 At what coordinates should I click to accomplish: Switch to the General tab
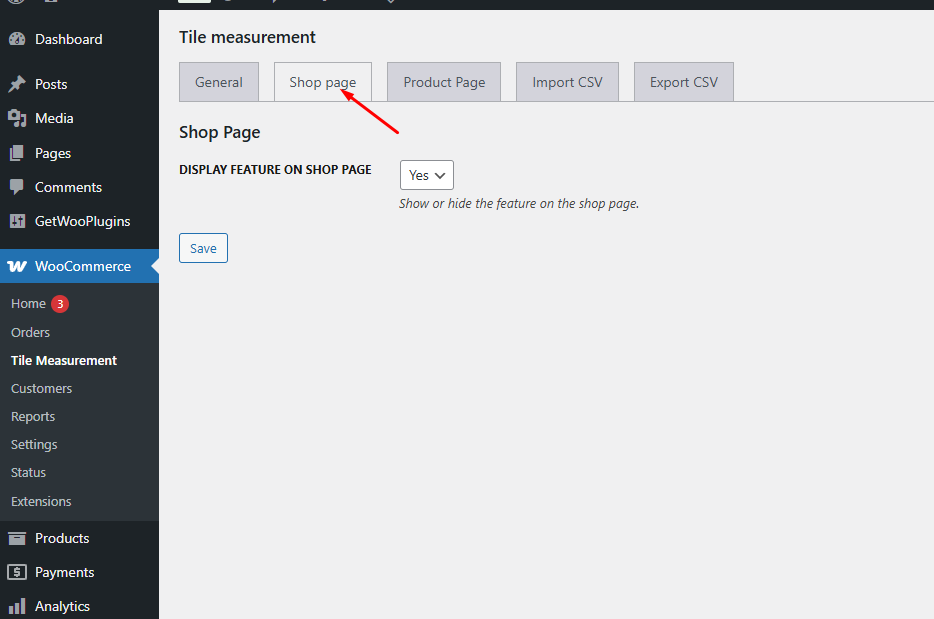click(219, 82)
